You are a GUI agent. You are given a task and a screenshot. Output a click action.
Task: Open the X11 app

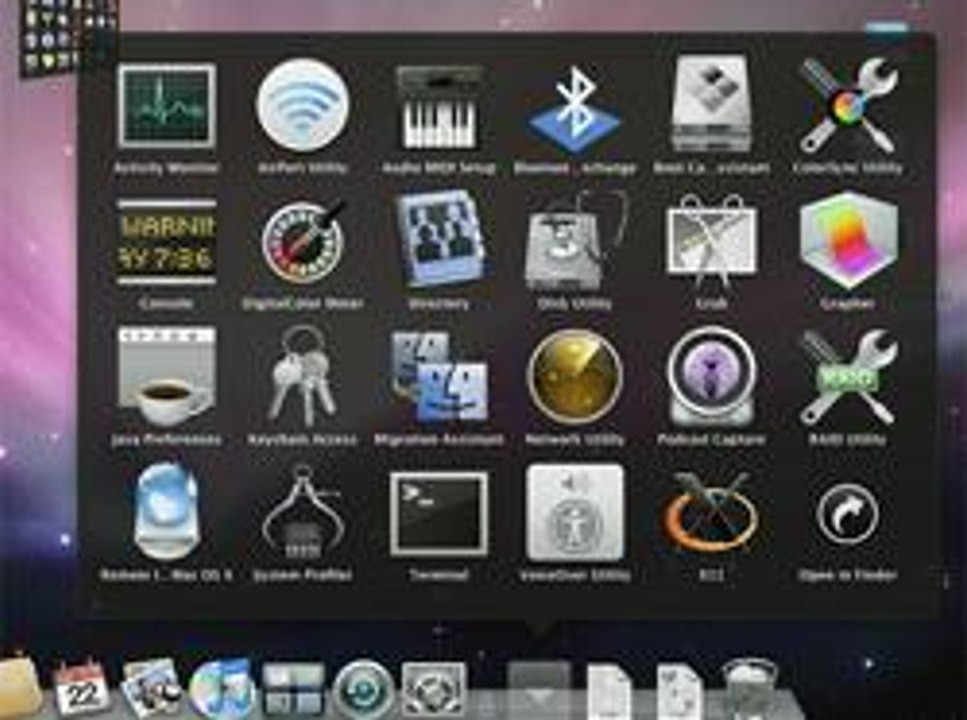(x=711, y=513)
